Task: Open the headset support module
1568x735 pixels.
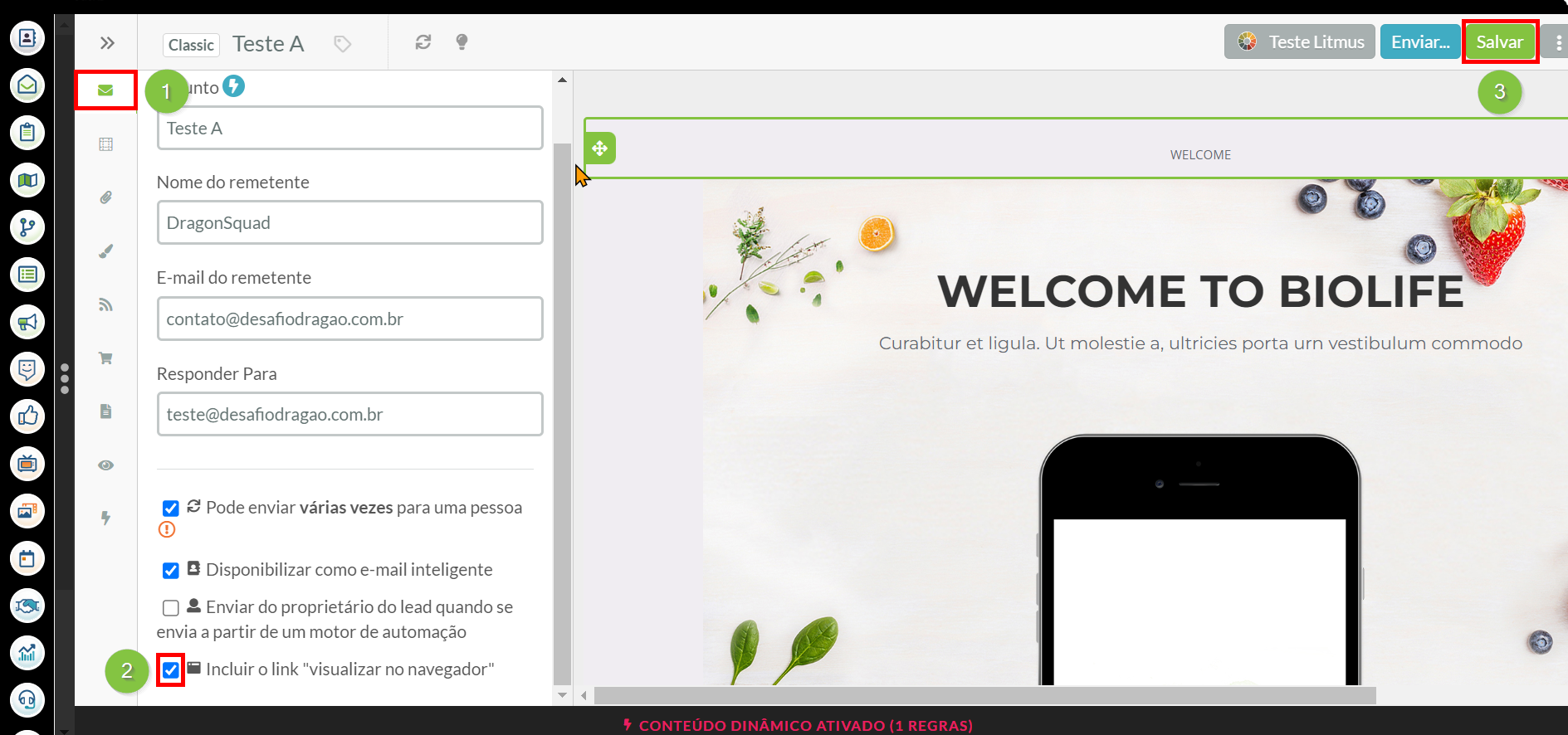Action: 27,700
